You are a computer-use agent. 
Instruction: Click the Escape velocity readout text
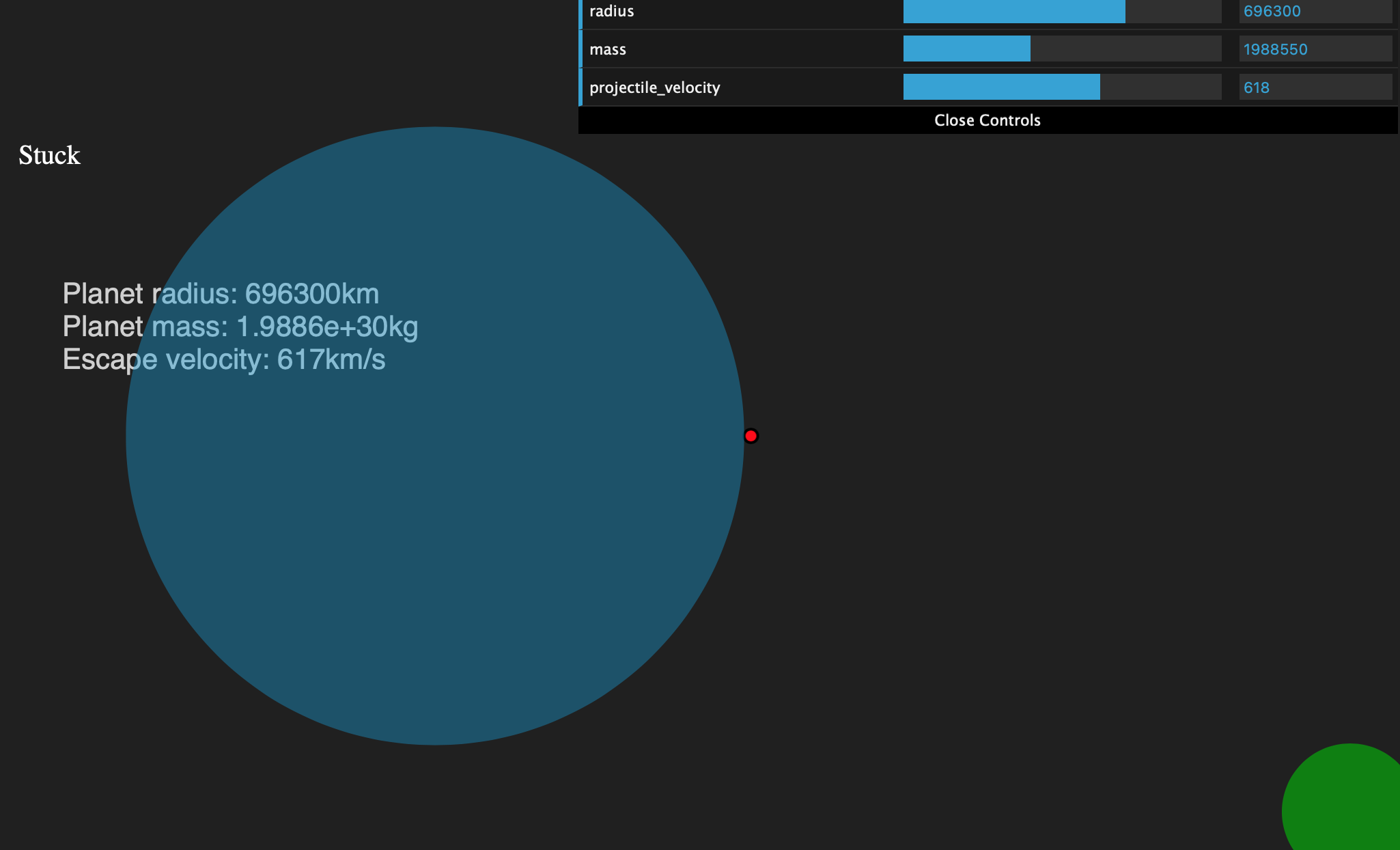224,359
